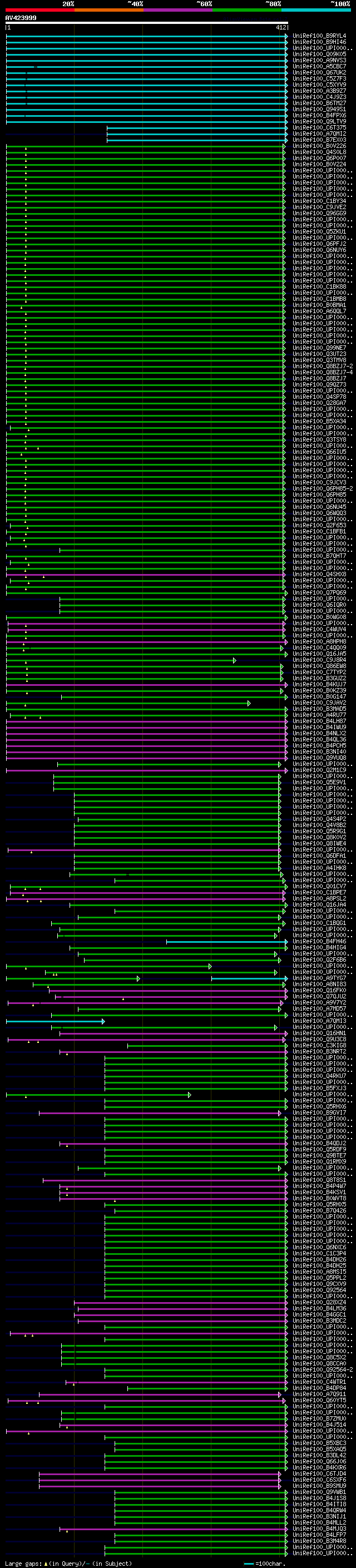Select the UniRef100_B9SMU9 label
The height and width of the screenshot is (1568, 356).
click(319, 1486)
